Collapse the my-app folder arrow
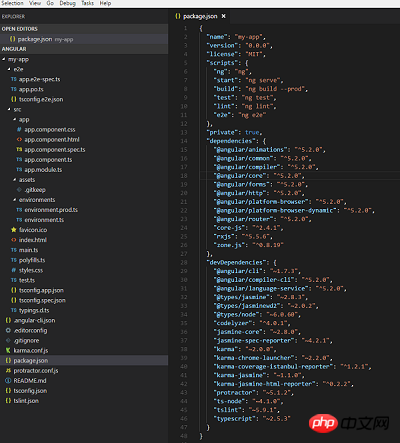This screenshot has width=400, height=443. tap(4, 59)
